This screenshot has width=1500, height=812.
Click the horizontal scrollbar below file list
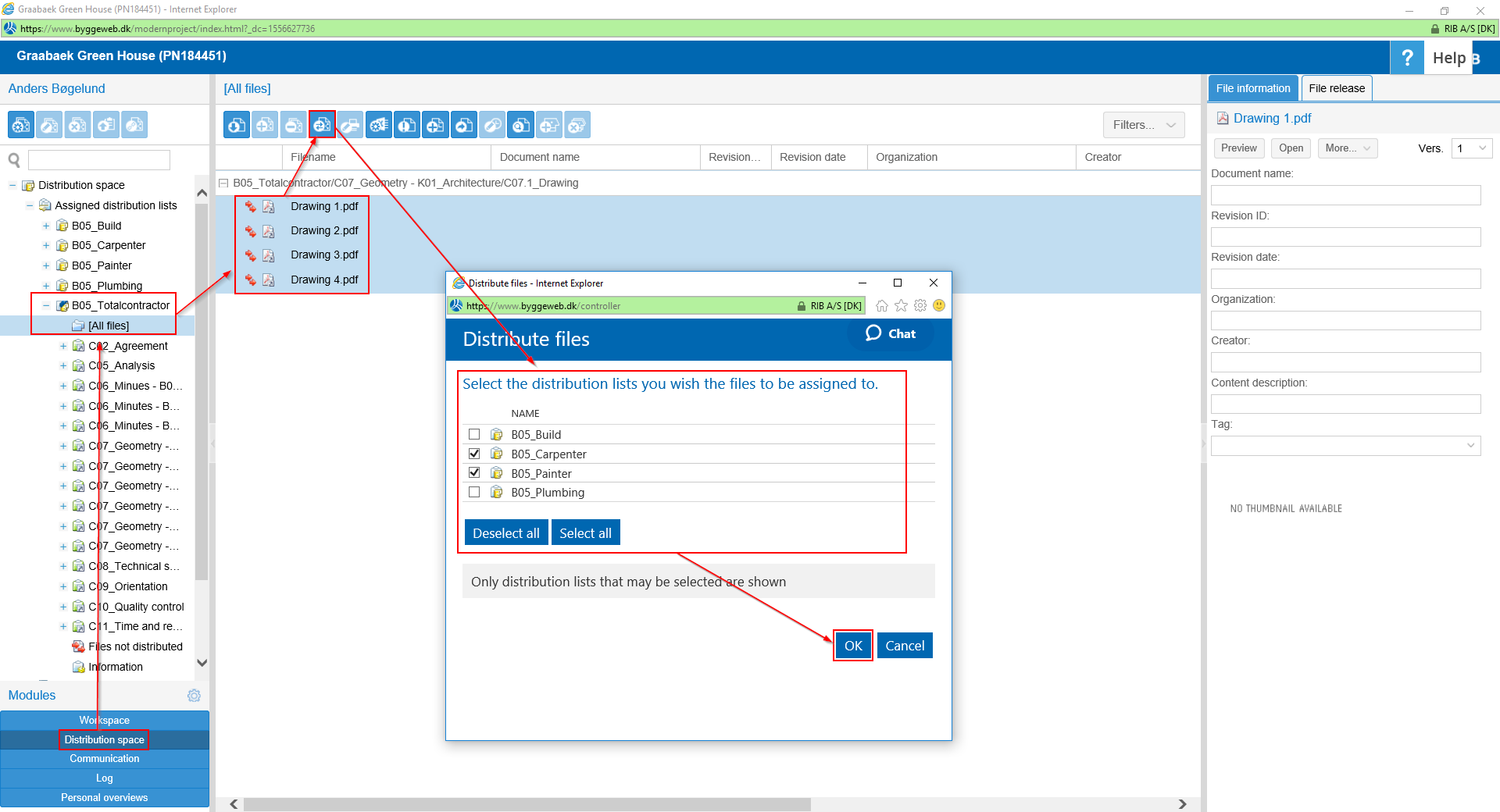tap(527, 804)
